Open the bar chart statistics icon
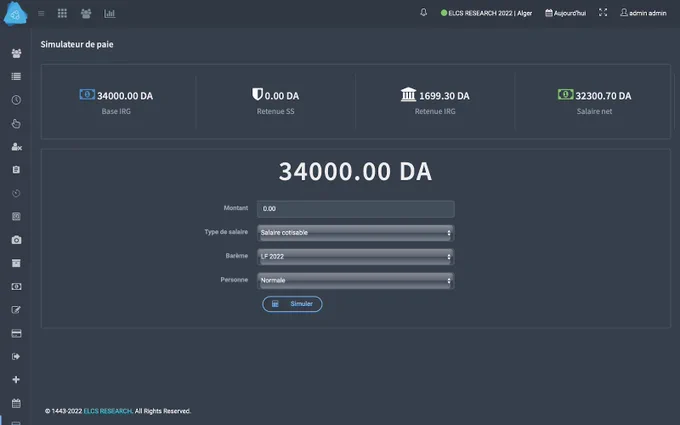This screenshot has width=680, height=425. click(x=110, y=13)
